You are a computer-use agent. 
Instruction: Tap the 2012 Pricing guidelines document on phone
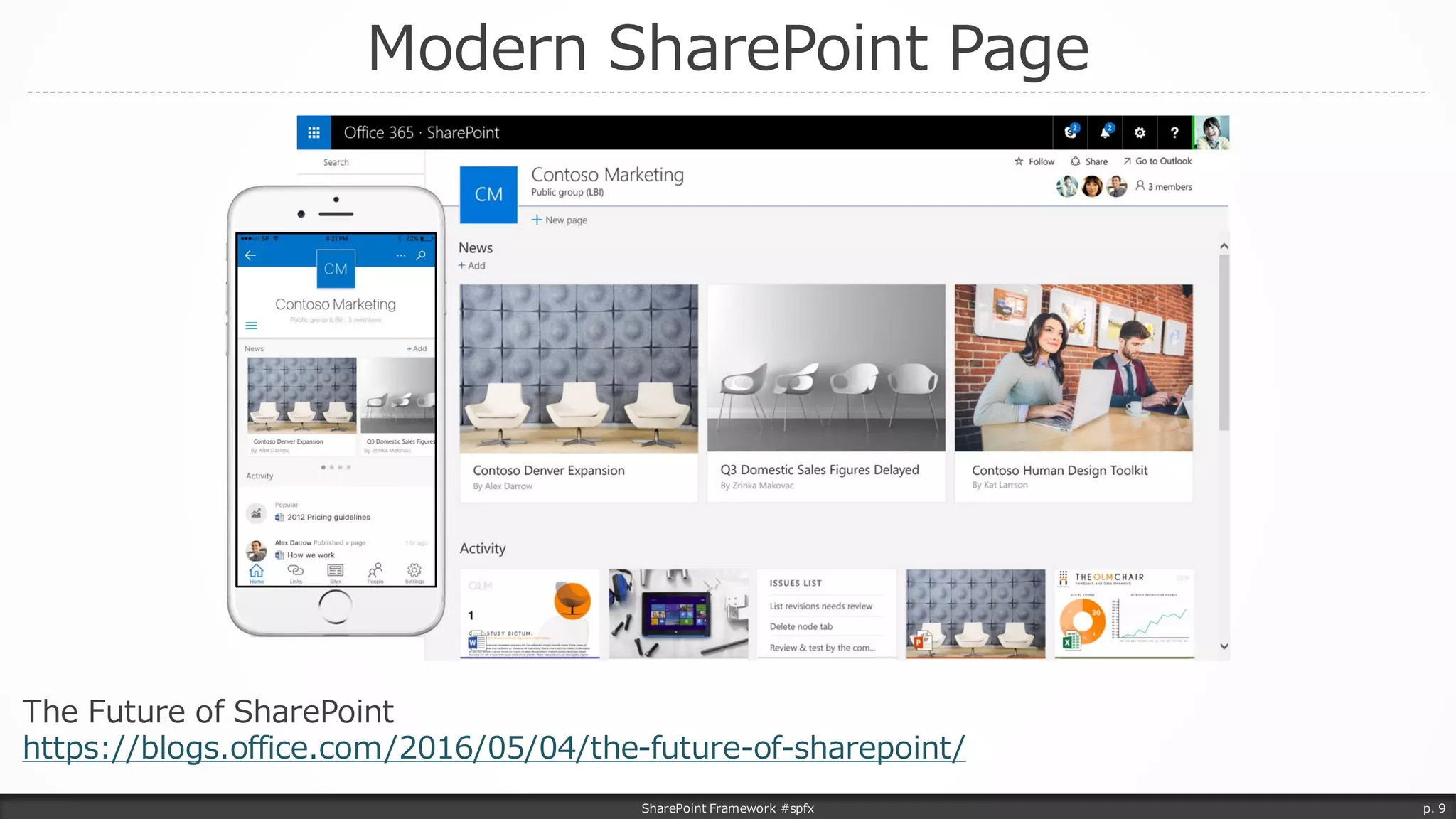coord(323,517)
